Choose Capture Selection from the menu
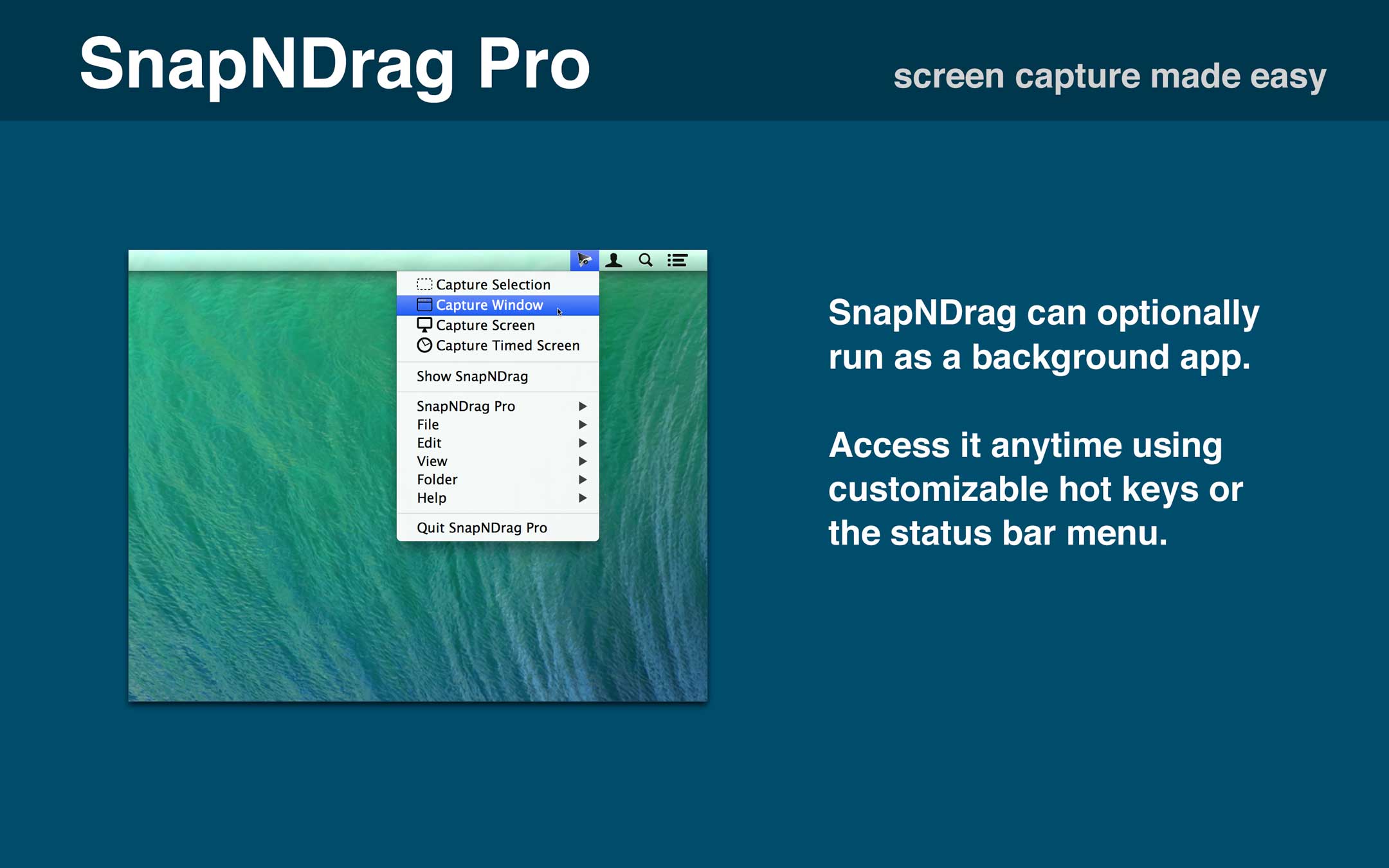Screen dimensions: 1389x868 [493, 284]
